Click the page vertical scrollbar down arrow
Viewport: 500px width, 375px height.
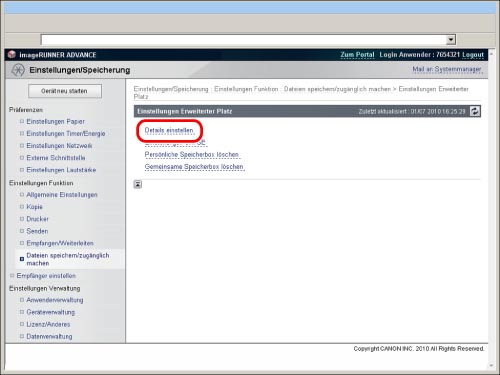(491, 366)
